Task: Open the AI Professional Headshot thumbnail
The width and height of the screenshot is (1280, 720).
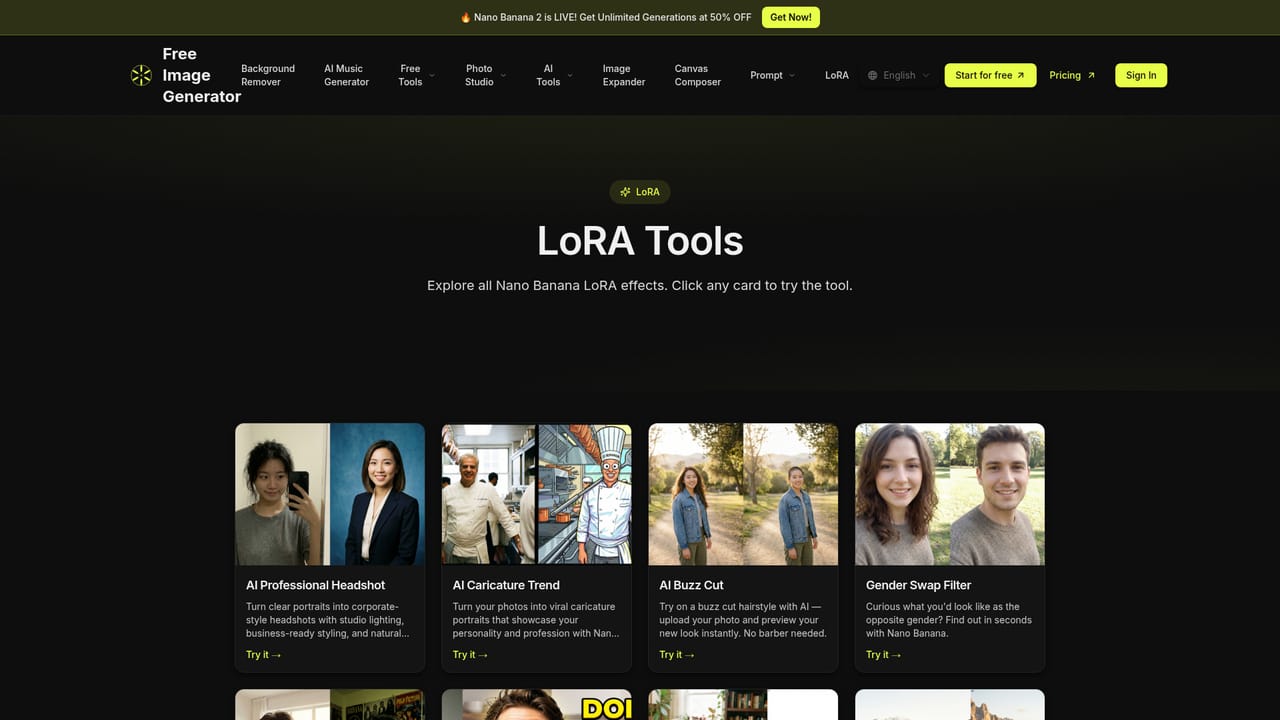Action: click(x=330, y=494)
